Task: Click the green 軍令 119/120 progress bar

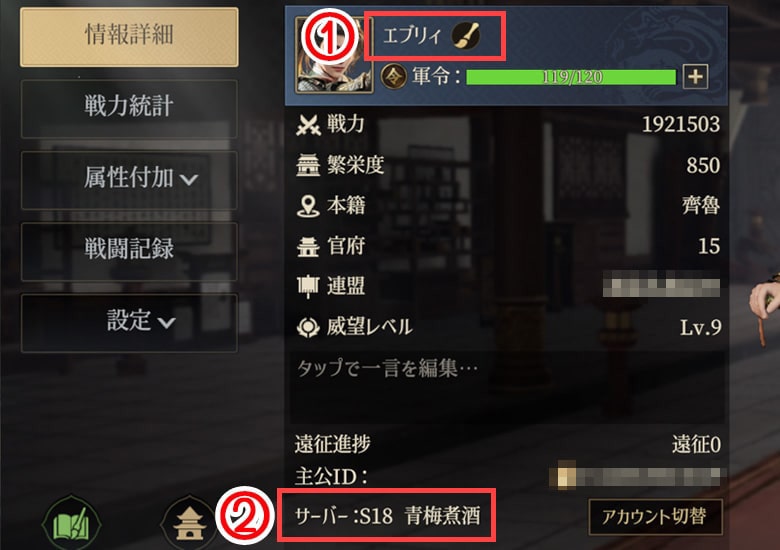Action: (x=571, y=77)
